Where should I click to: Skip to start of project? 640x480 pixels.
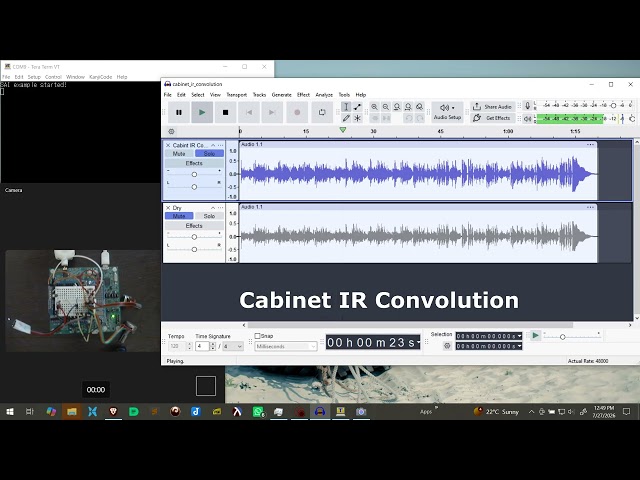249,112
